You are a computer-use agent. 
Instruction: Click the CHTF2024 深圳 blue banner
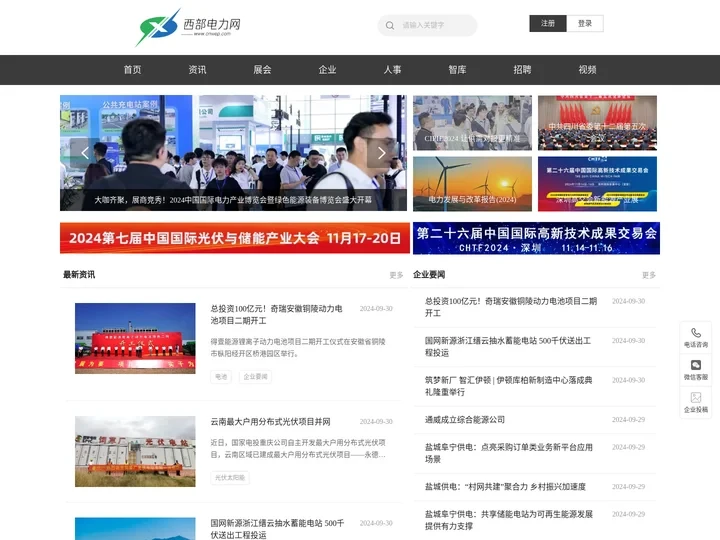(536, 238)
